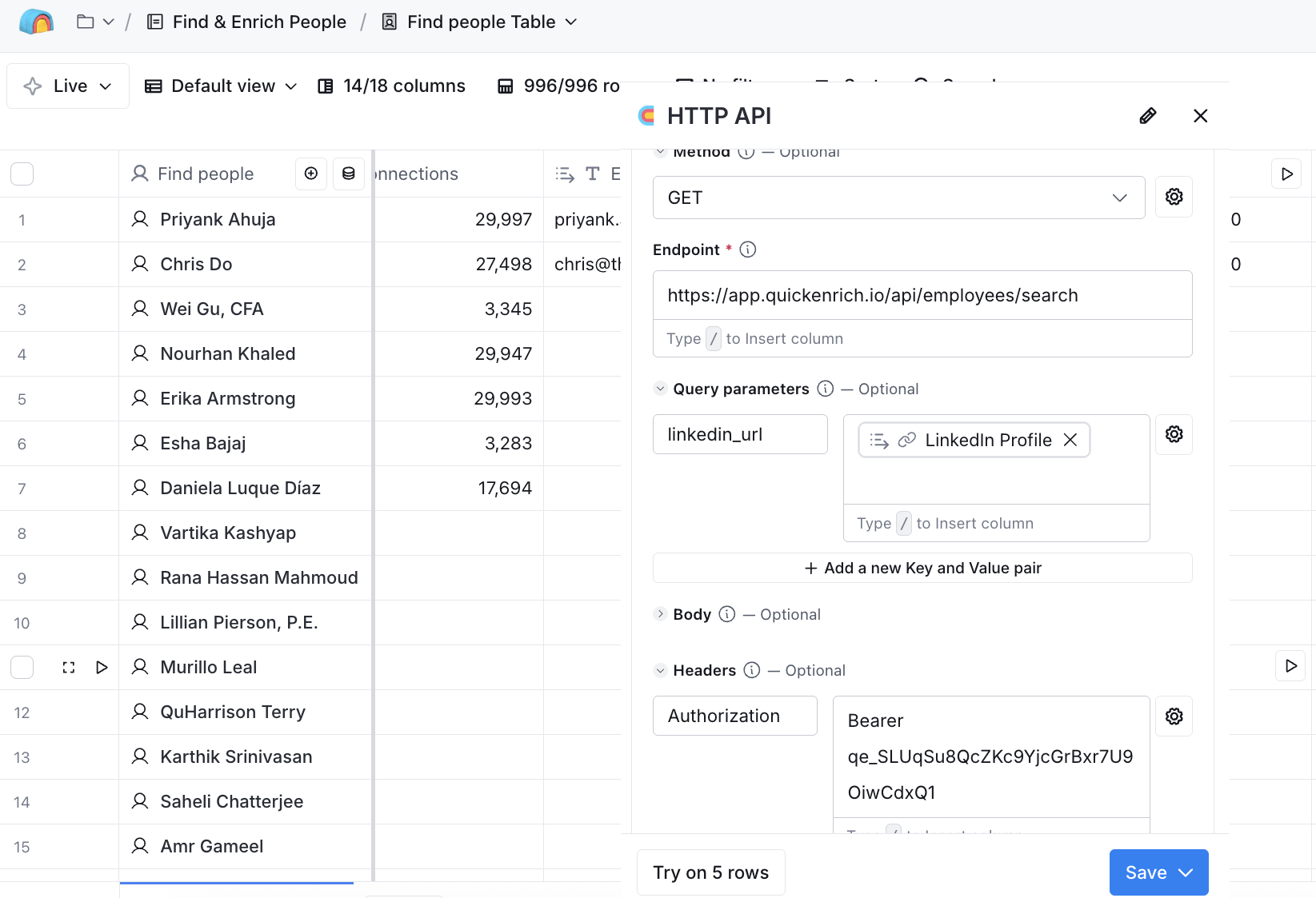The width and height of the screenshot is (1316, 898).
Task: Collapse the Query parameters section
Action: [x=660, y=389]
